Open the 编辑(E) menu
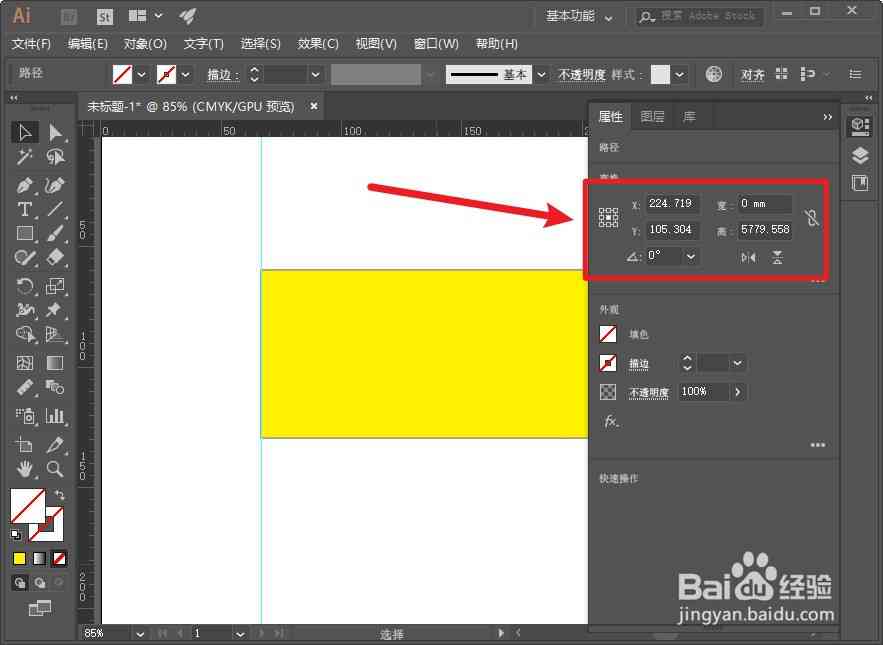 (x=87, y=44)
